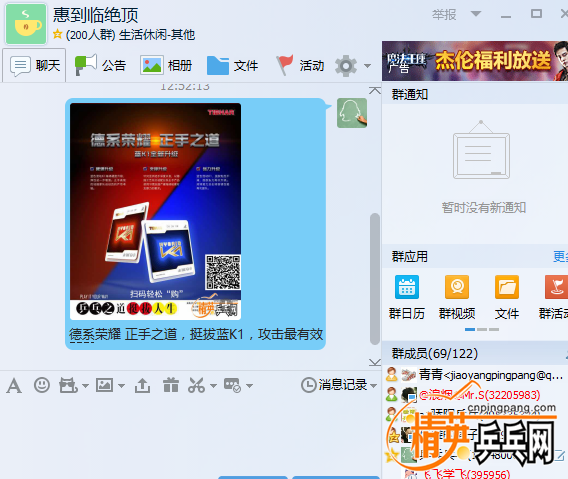
Task: Expand the send picture dropdown arrow
Action: click(x=121, y=386)
